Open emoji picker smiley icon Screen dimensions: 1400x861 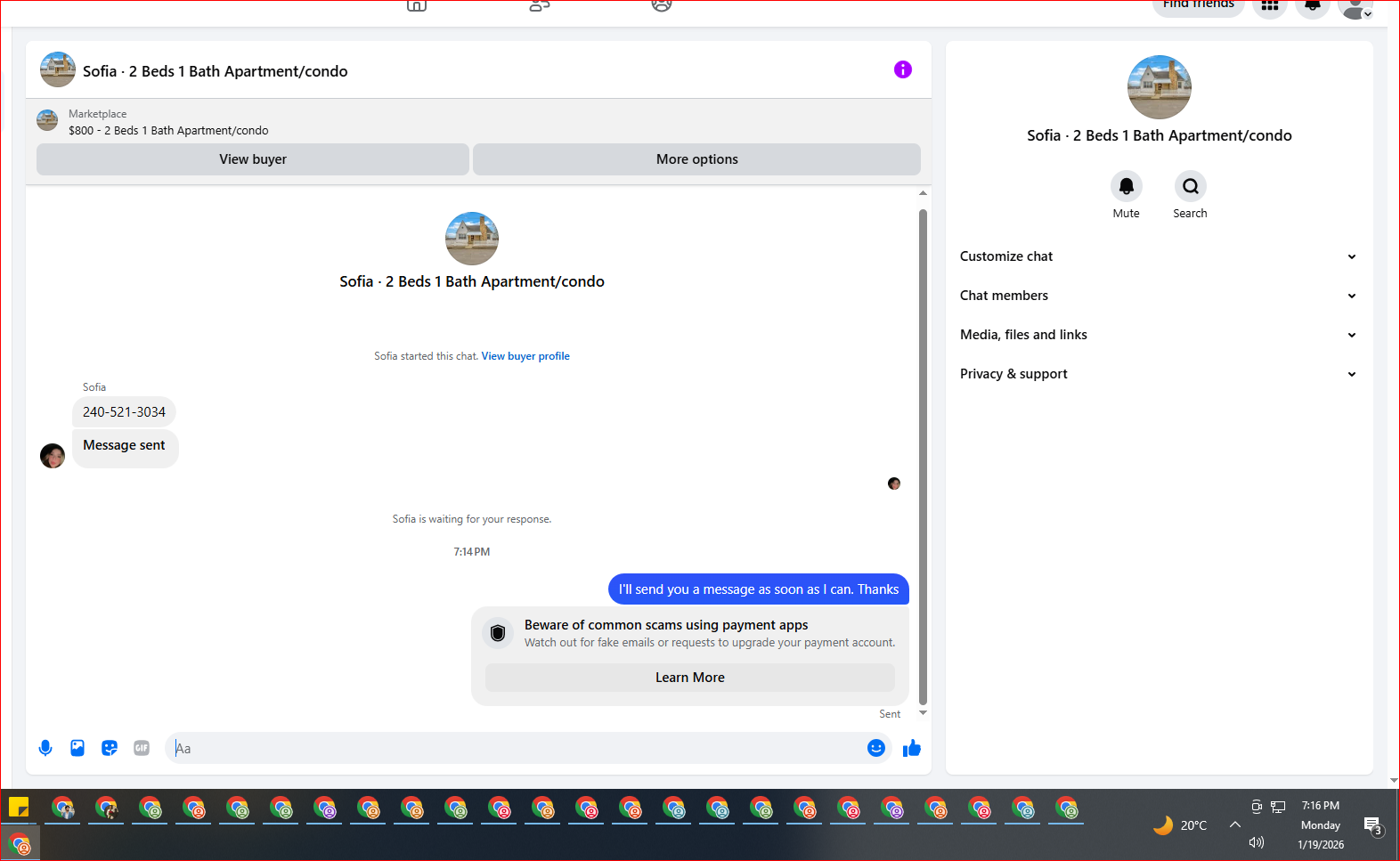point(876,748)
